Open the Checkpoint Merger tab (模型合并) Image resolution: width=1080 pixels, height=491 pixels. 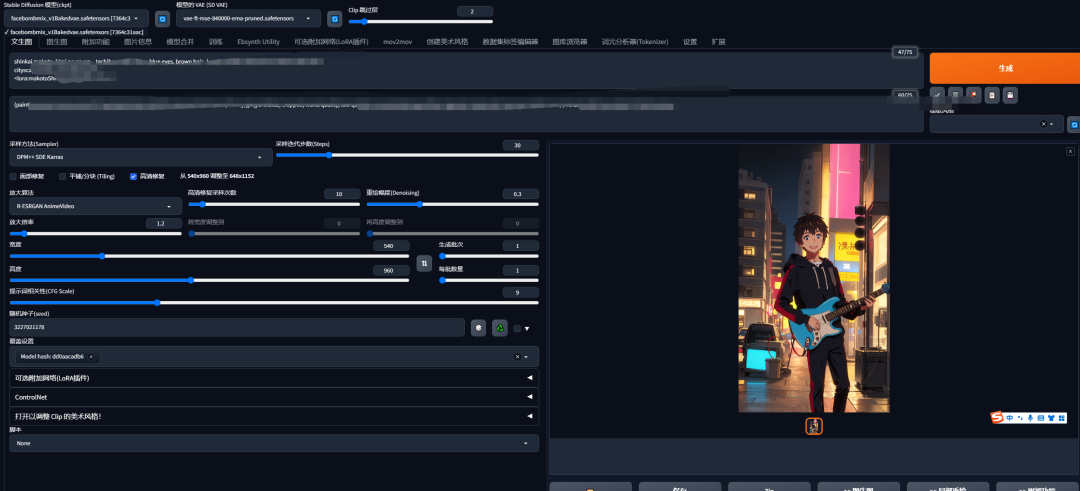(180, 41)
